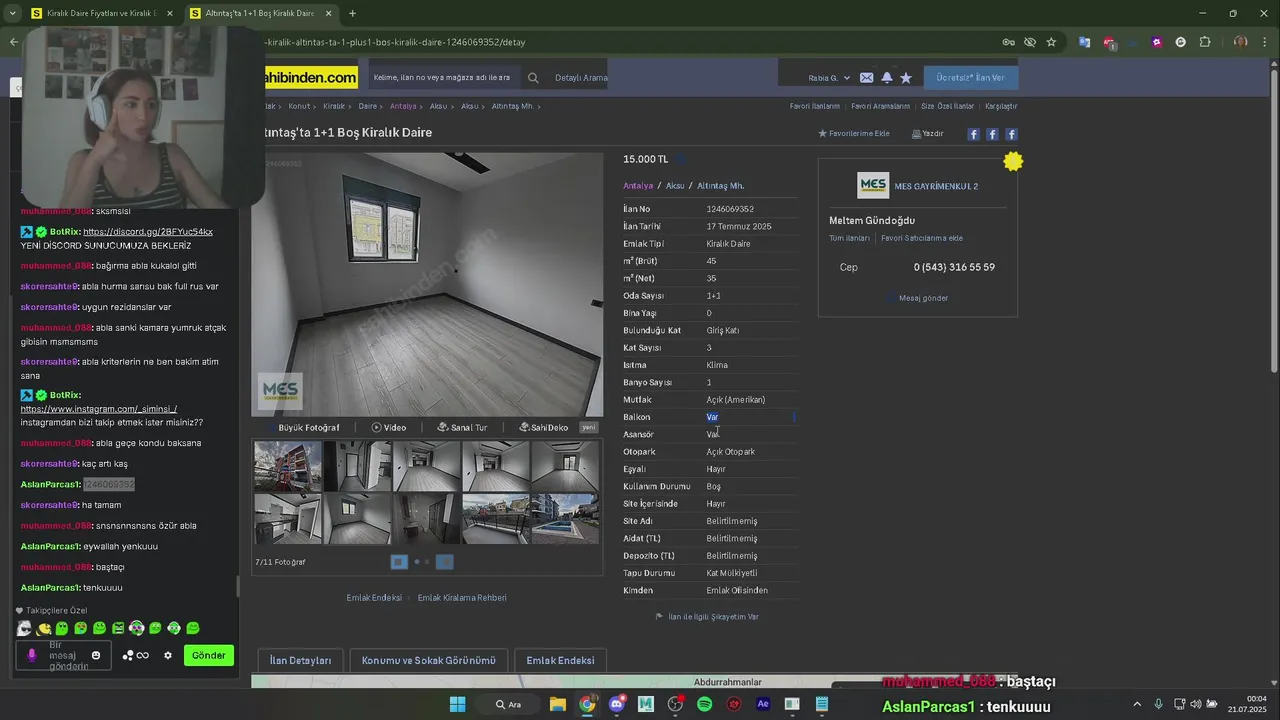Open the Discord invite link in chat

148,232
